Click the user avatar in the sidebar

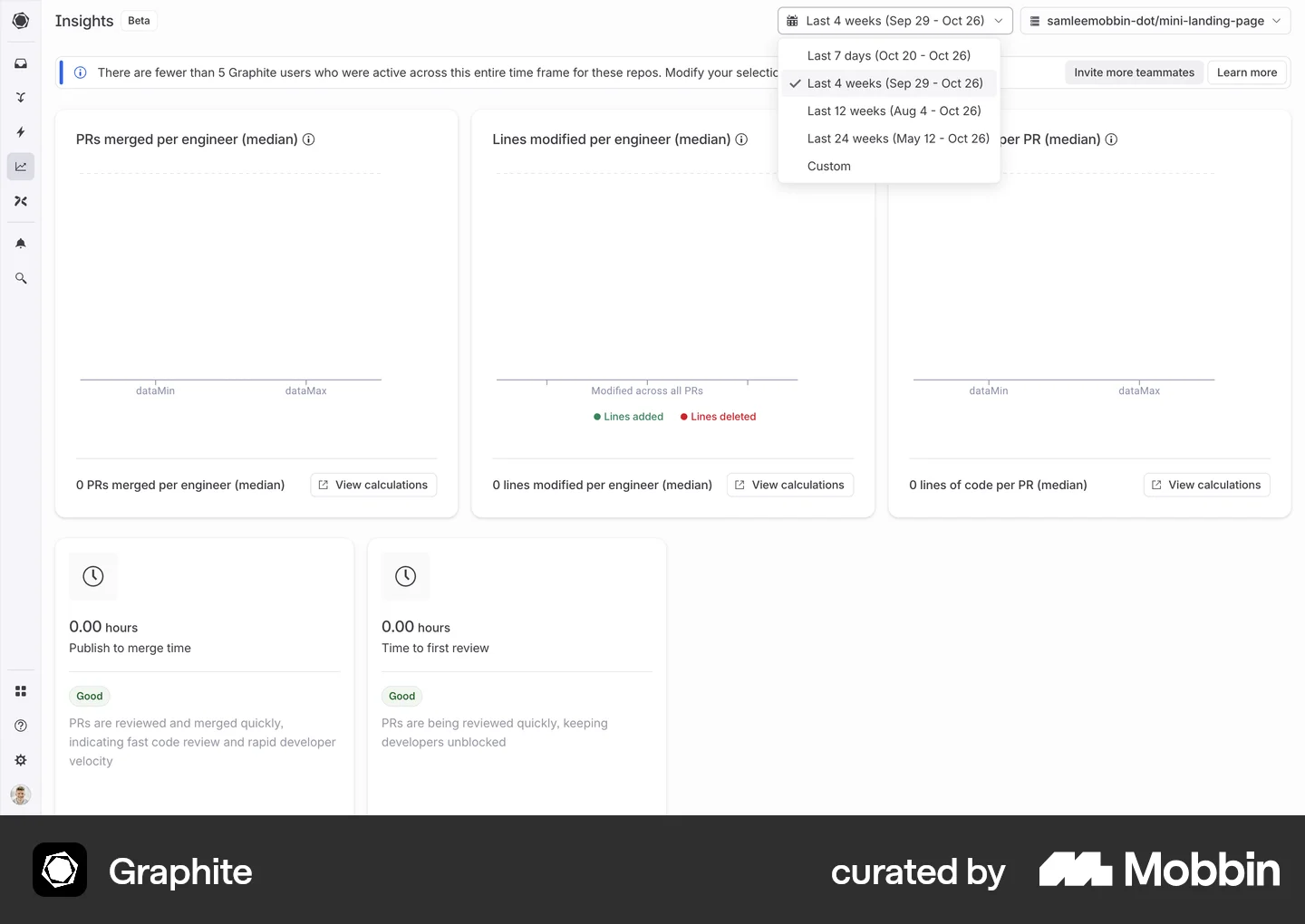coord(21,794)
